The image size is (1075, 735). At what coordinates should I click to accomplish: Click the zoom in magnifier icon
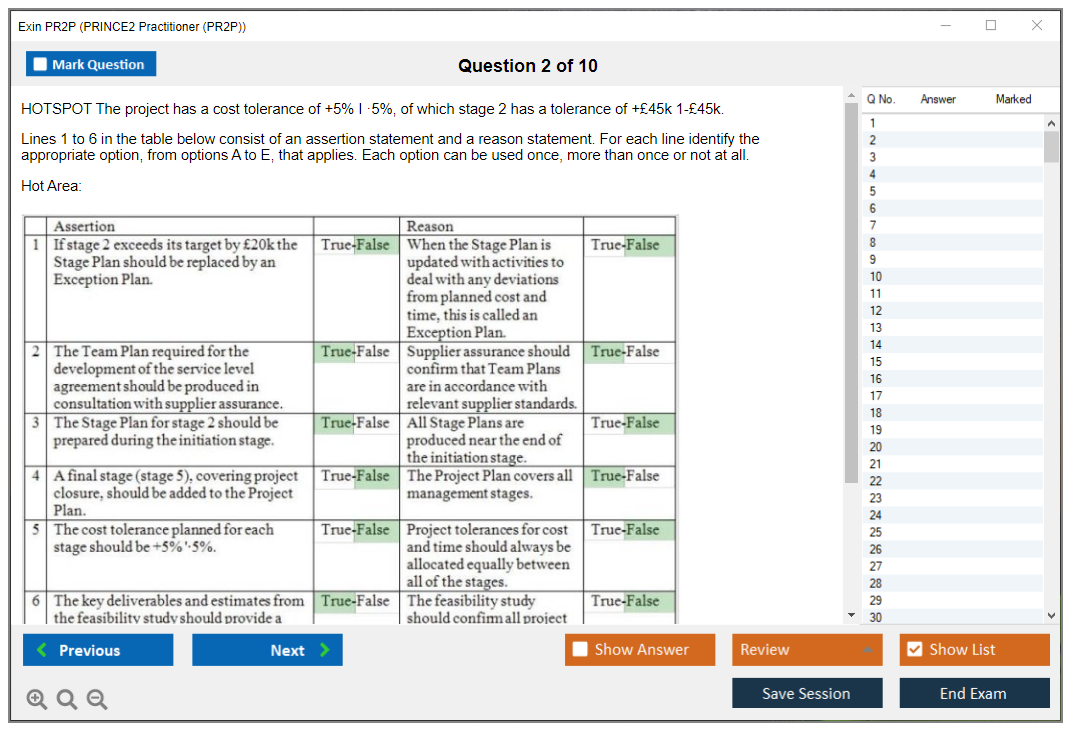click(36, 700)
